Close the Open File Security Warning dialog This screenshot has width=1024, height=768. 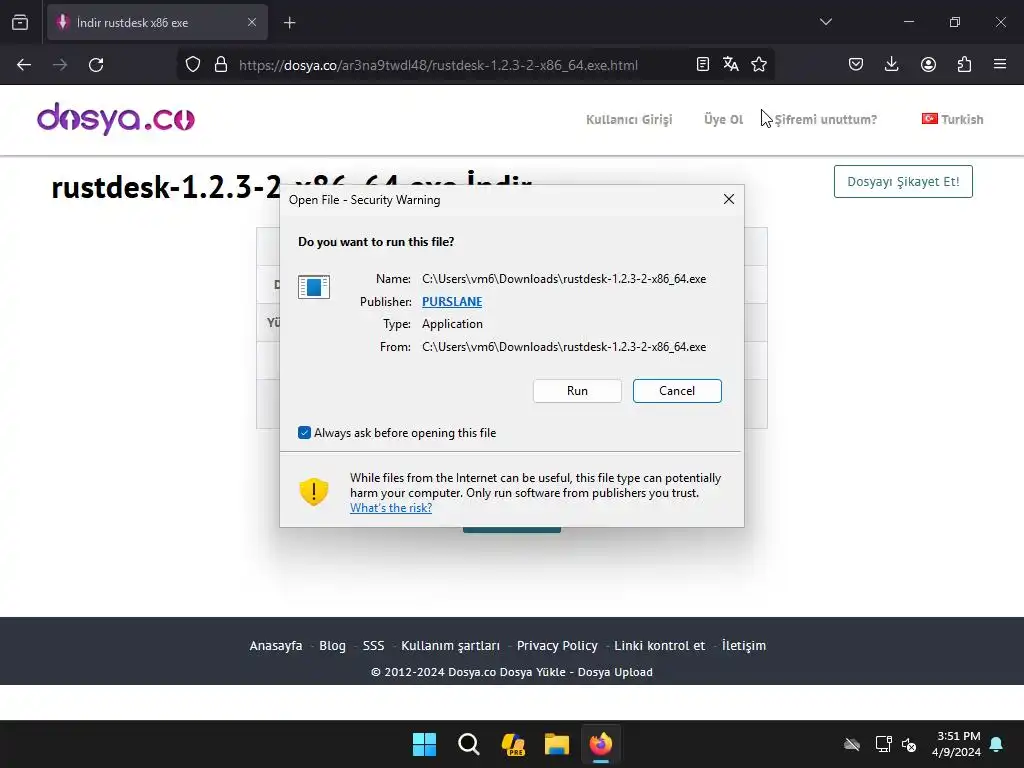tap(729, 199)
